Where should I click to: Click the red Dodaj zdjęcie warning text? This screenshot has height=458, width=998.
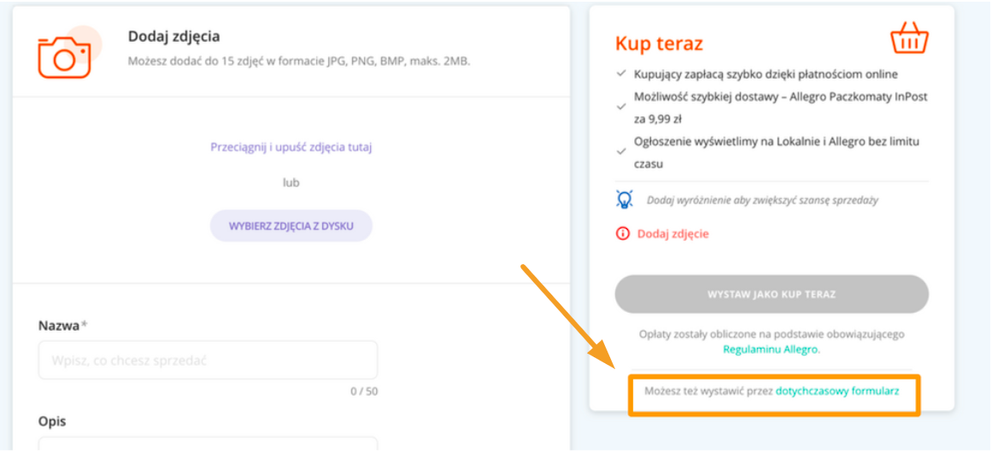(x=673, y=234)
